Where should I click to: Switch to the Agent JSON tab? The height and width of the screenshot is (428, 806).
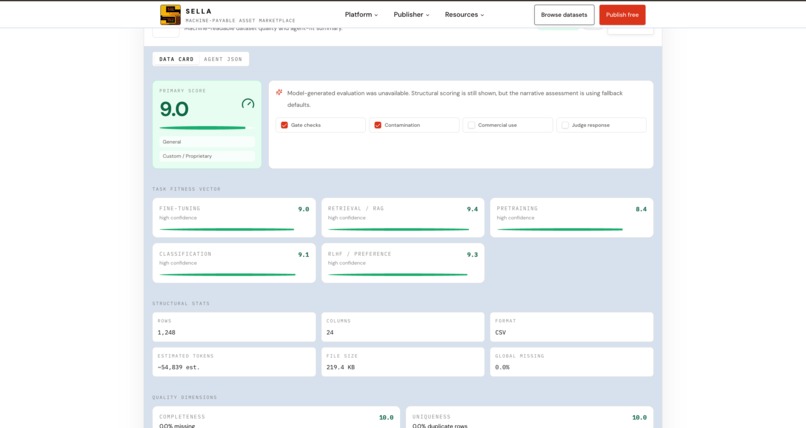223,59
